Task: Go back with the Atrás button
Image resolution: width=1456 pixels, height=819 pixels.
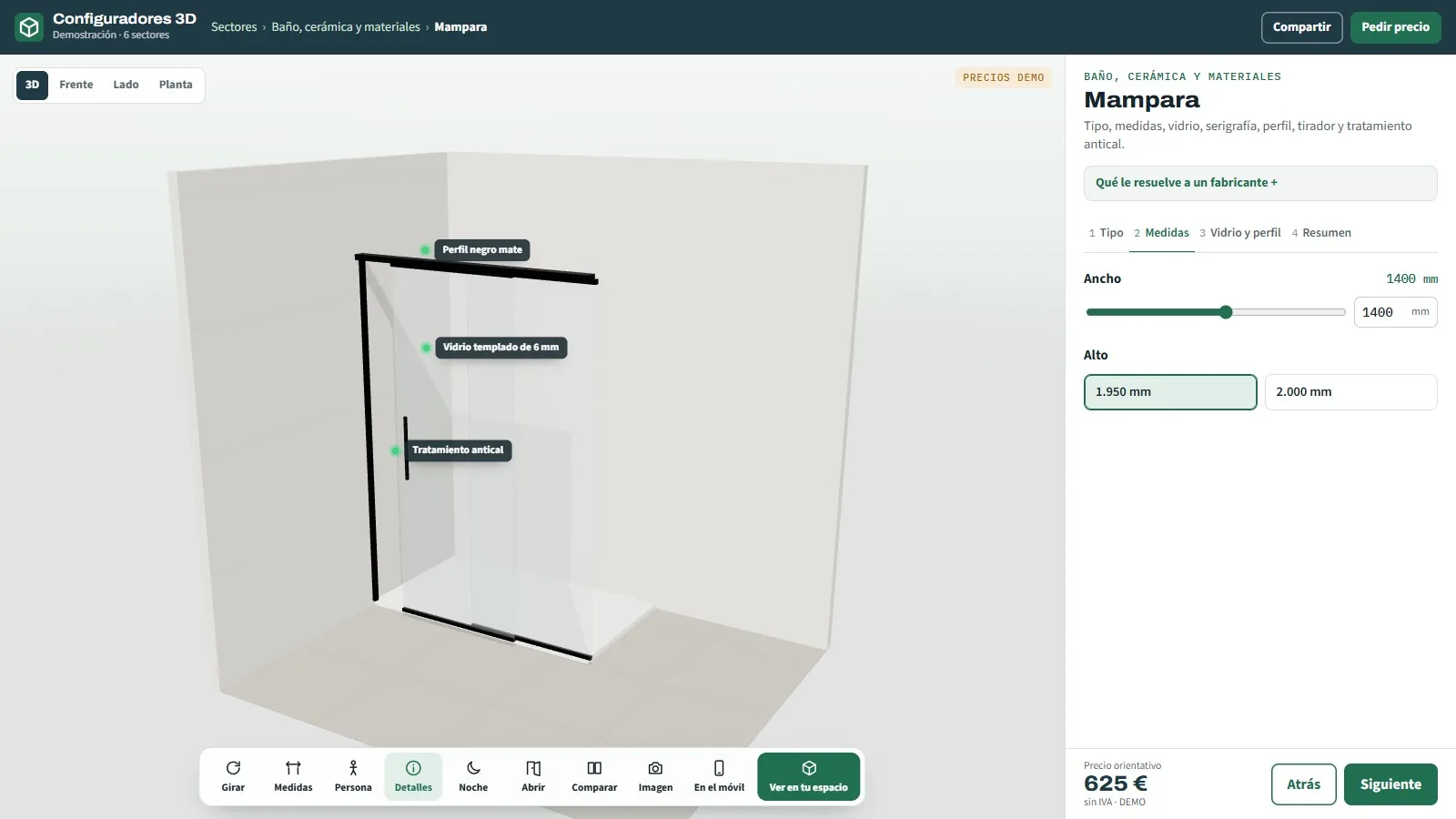Action: pyautogui.click(x=1303, y=784)
